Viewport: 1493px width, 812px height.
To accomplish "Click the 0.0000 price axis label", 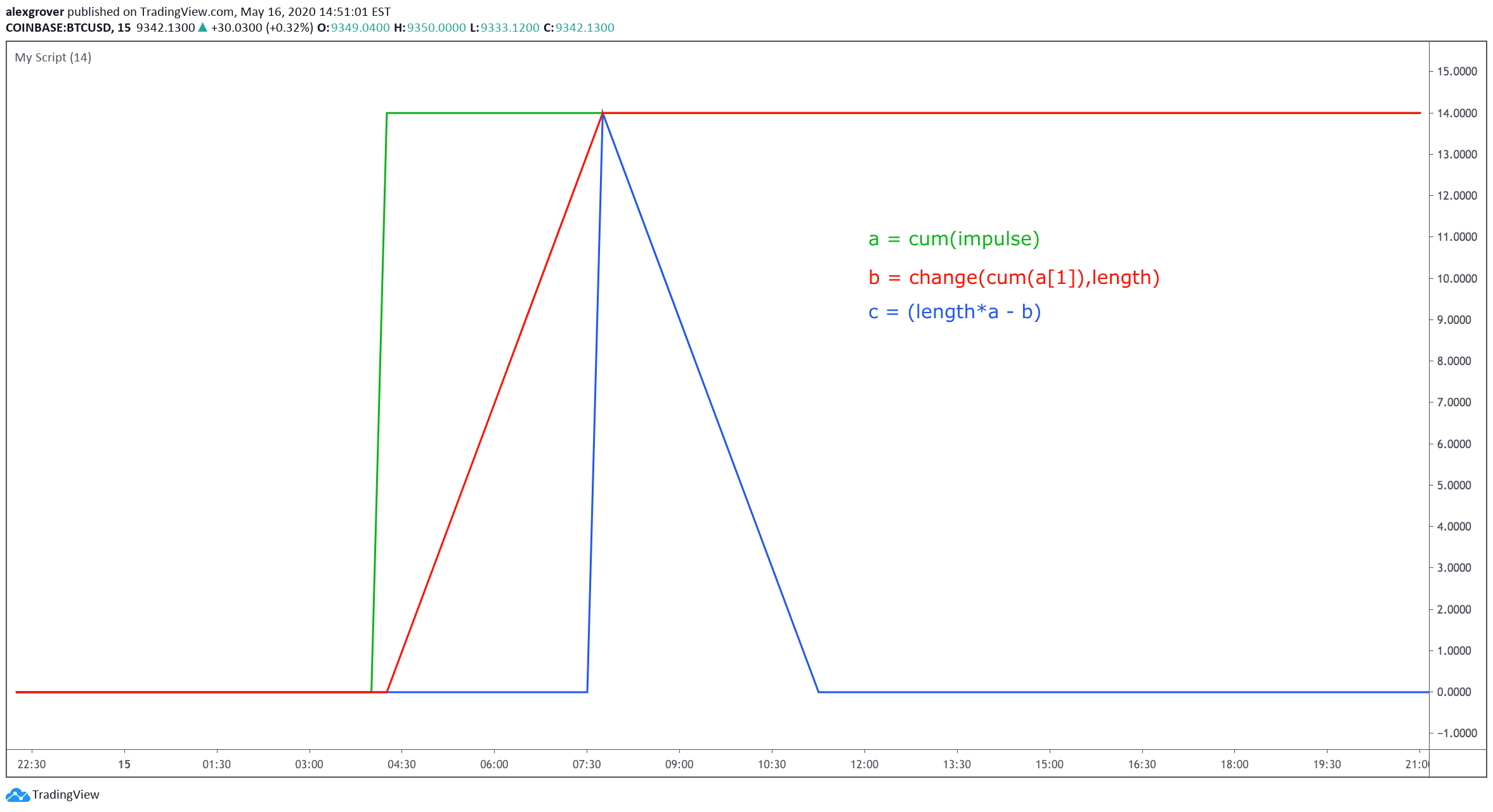I will [1454, 692].
